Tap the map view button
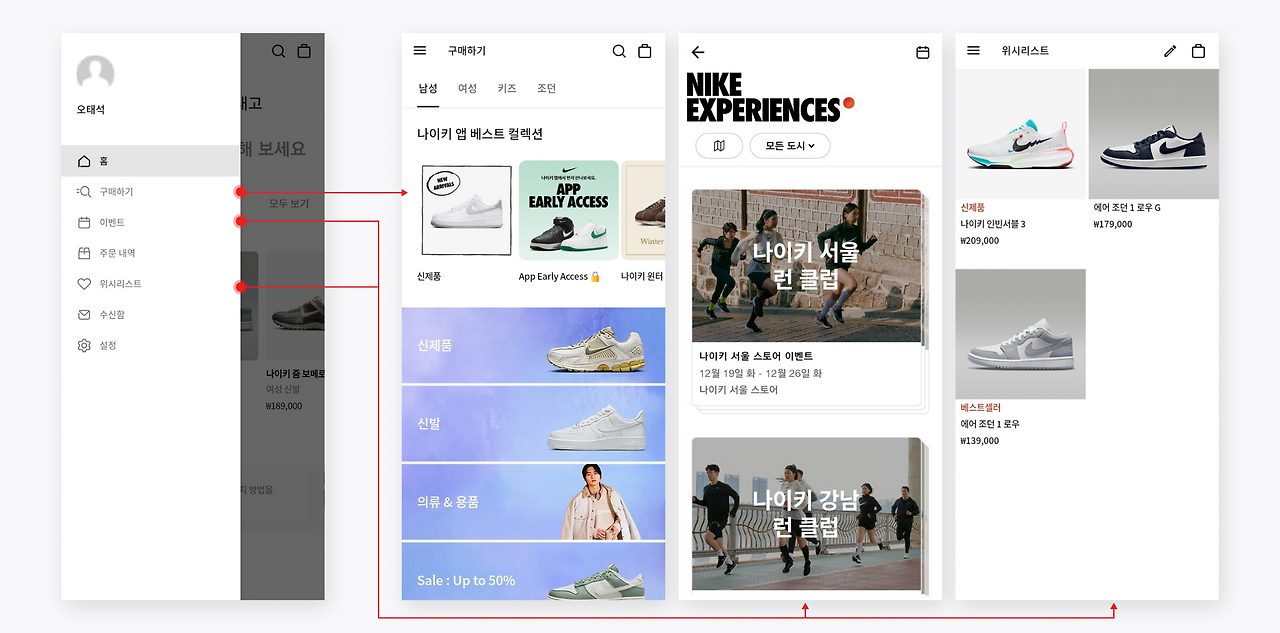Image resolution: width=1280 pixels, height=633 pixels. (x=719, y=146)
